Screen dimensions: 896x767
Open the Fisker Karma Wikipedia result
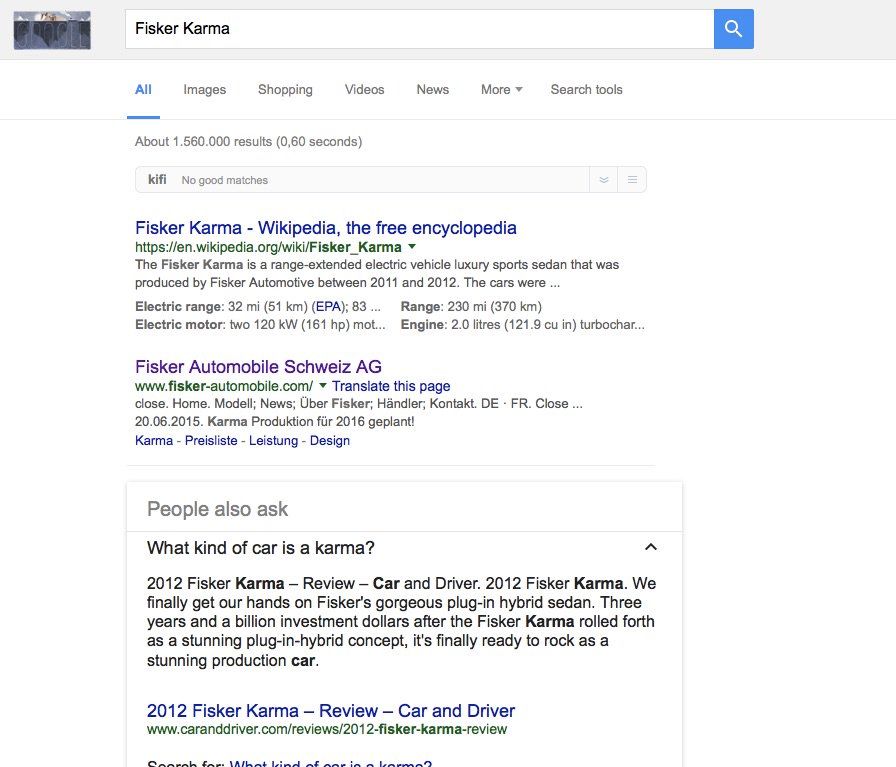click(x=325, y=227)
